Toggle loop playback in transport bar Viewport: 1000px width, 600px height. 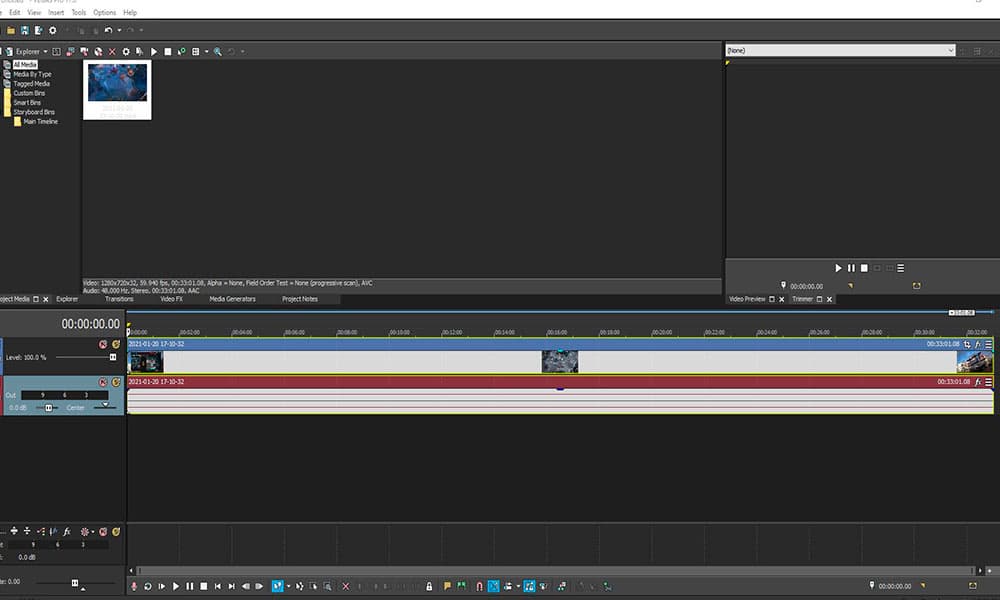coord(148,586)
